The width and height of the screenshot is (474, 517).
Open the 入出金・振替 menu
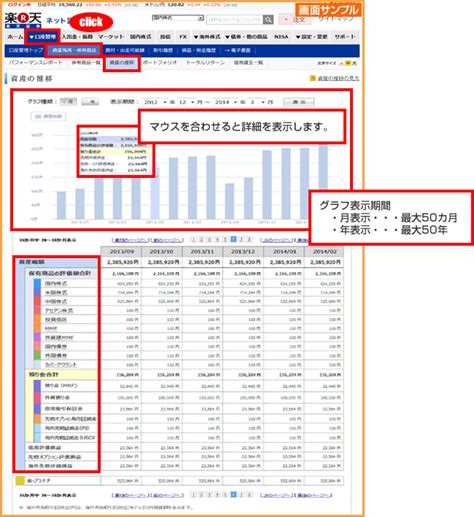coord(77,37)
